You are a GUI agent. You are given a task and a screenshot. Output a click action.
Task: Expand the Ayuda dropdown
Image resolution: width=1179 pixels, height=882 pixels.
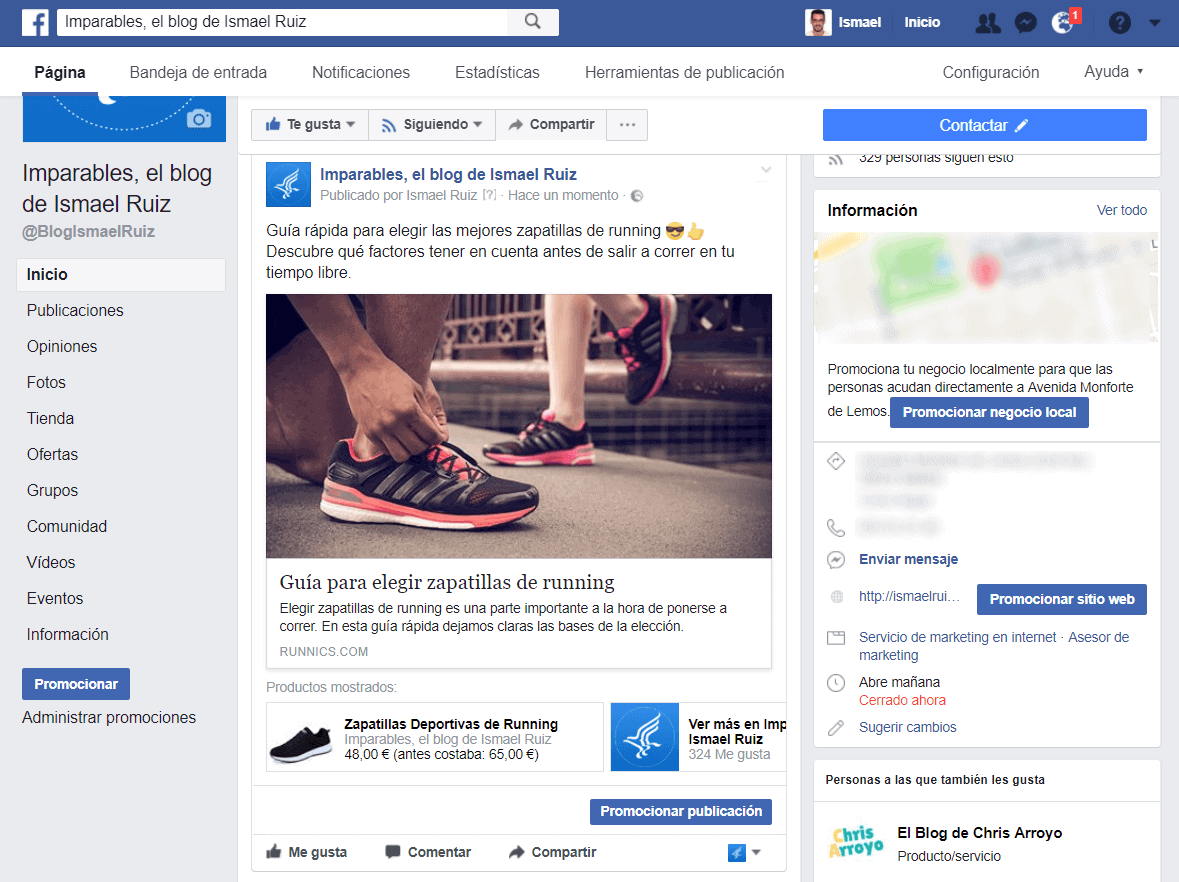[1114, 71]
